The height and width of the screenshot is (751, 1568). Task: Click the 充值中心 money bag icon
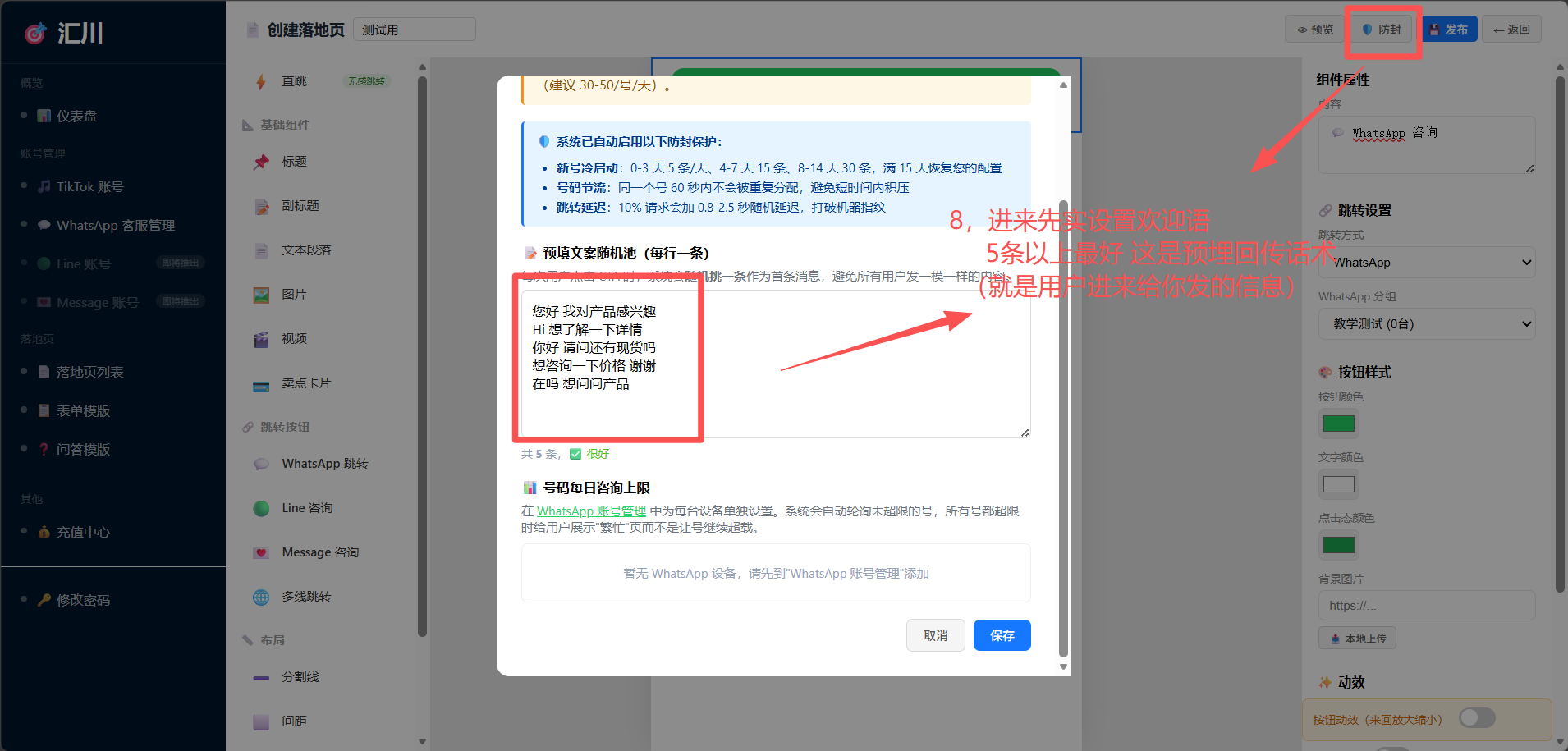(44, 533)
